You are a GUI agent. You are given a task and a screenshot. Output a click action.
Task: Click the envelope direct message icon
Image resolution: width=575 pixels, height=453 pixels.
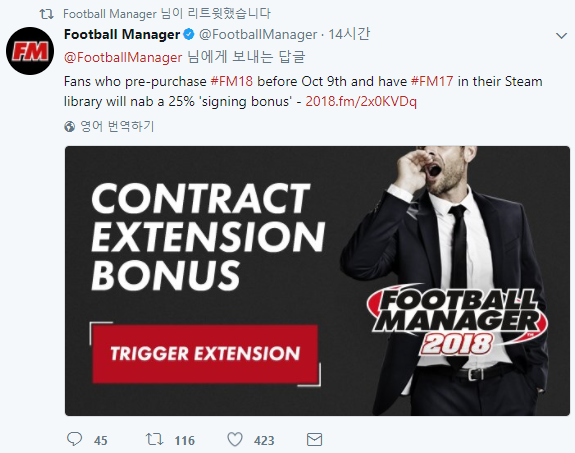(x=314, y=439)
